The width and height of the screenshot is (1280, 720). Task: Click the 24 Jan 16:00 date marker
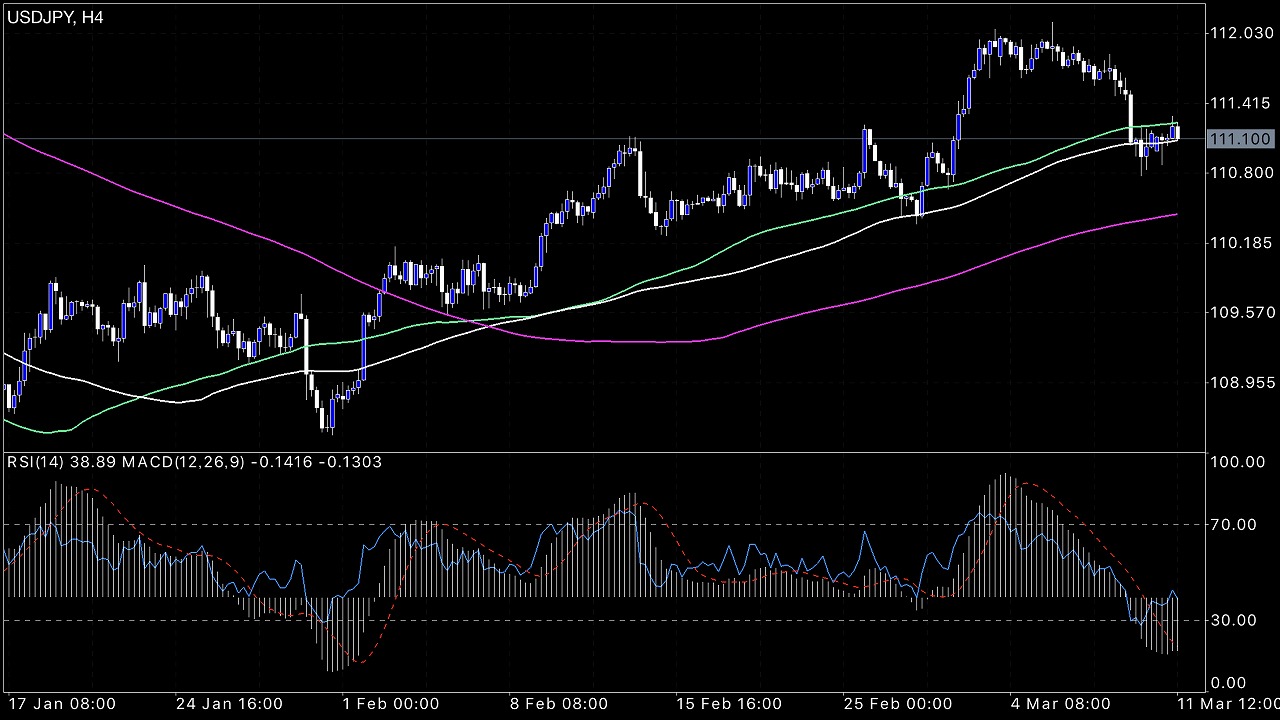[229, 703]
